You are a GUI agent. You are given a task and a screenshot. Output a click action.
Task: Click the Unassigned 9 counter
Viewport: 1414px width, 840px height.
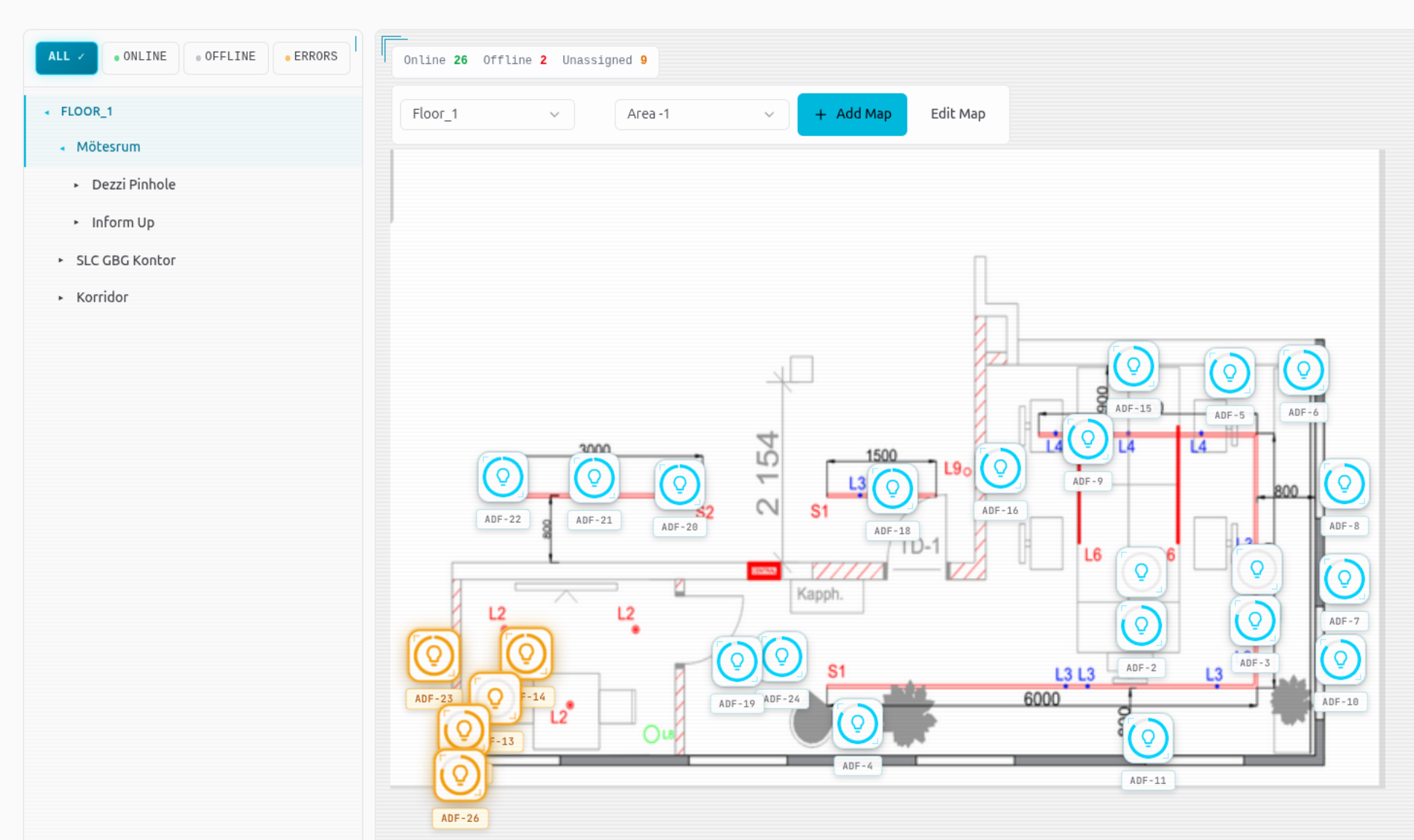(x=606, y=60)
